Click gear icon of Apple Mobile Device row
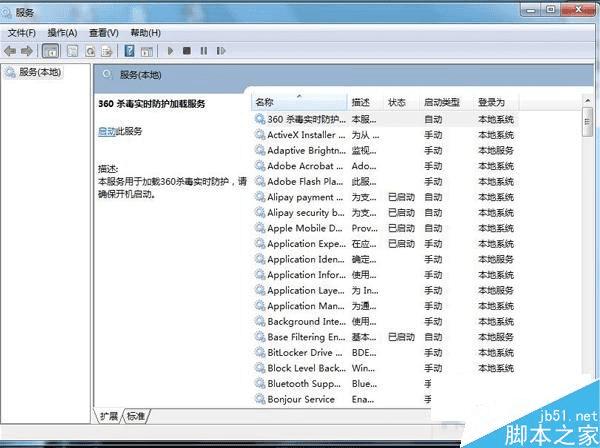 point(260,228)
